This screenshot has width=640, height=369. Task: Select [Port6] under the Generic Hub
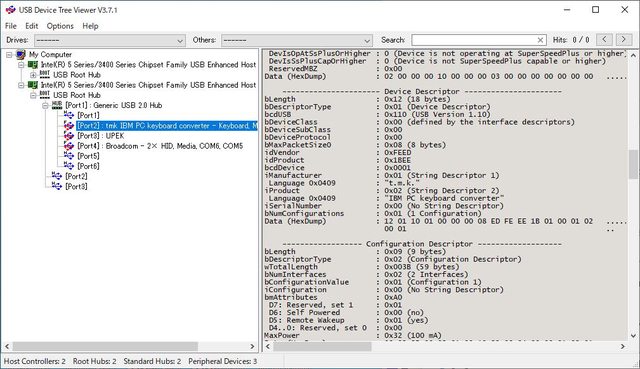pos(88,167)
